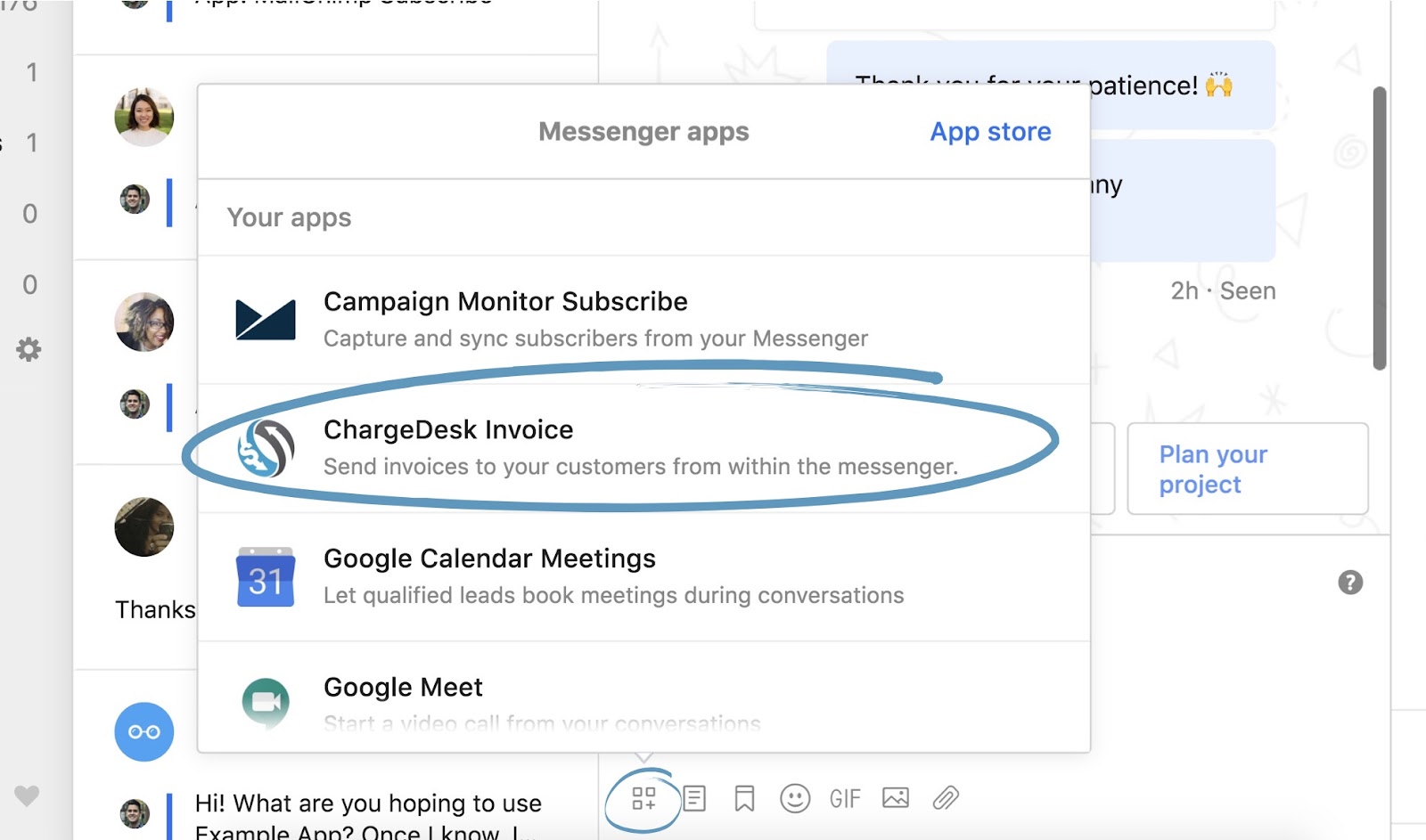
Task: Select Campaign Monitor Subscribe app
Action: (643, 320)
